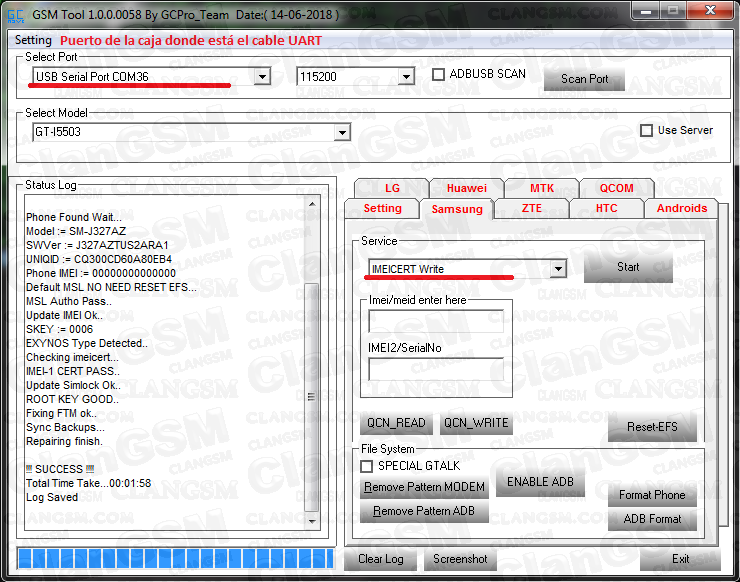Open the QCOM tab
Image resolution: width=740 pixels, height=582 pixels.
616,188
